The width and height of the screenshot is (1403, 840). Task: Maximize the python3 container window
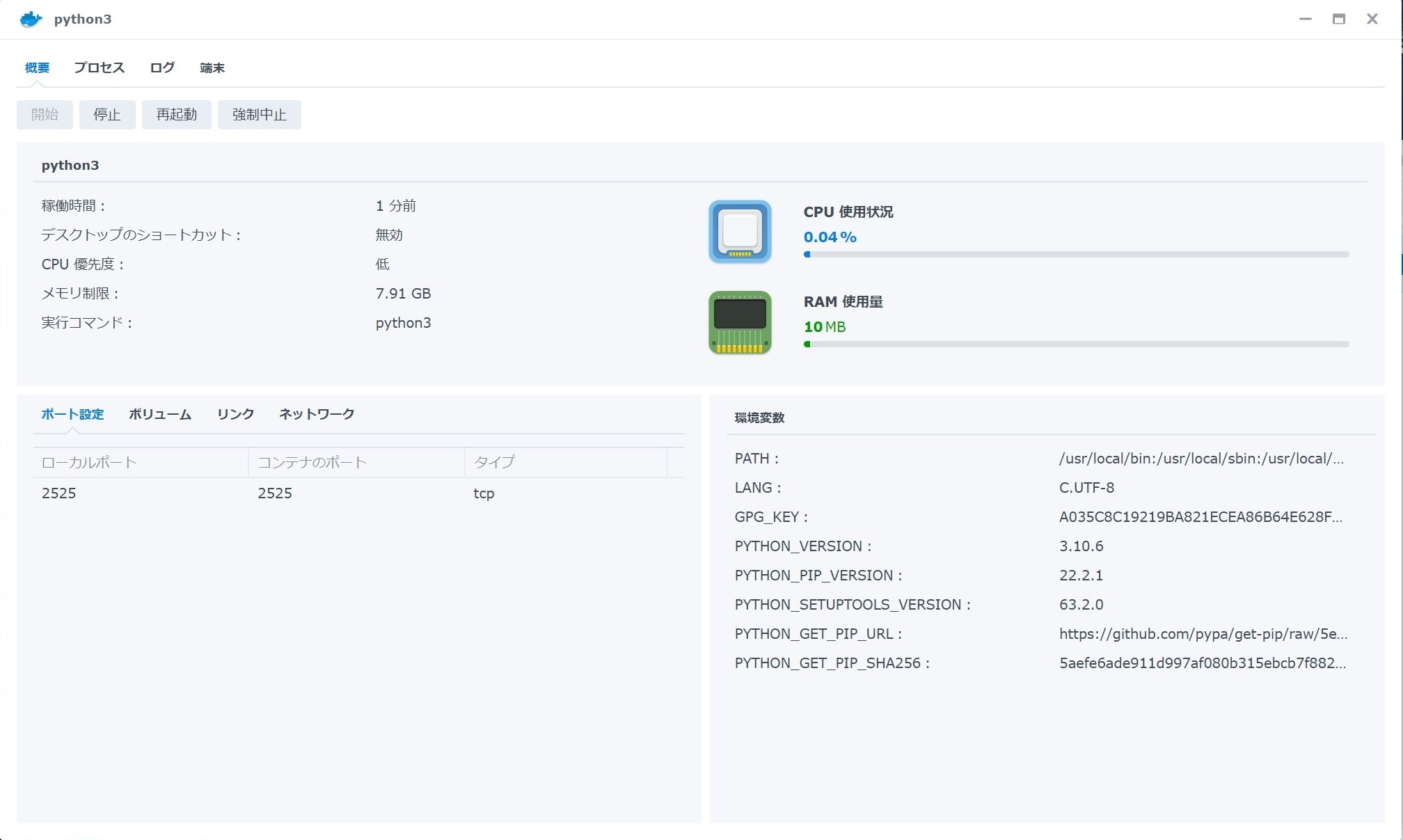[1338, 19]
